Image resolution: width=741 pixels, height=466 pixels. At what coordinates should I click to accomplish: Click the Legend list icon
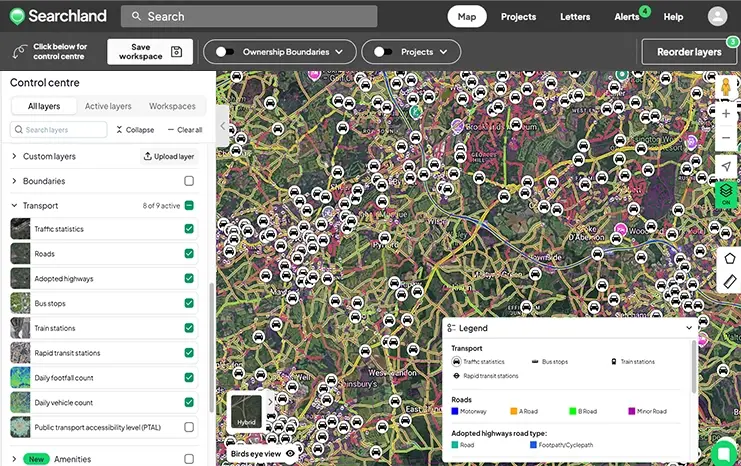pyautogui.click(x=451, y=328)
